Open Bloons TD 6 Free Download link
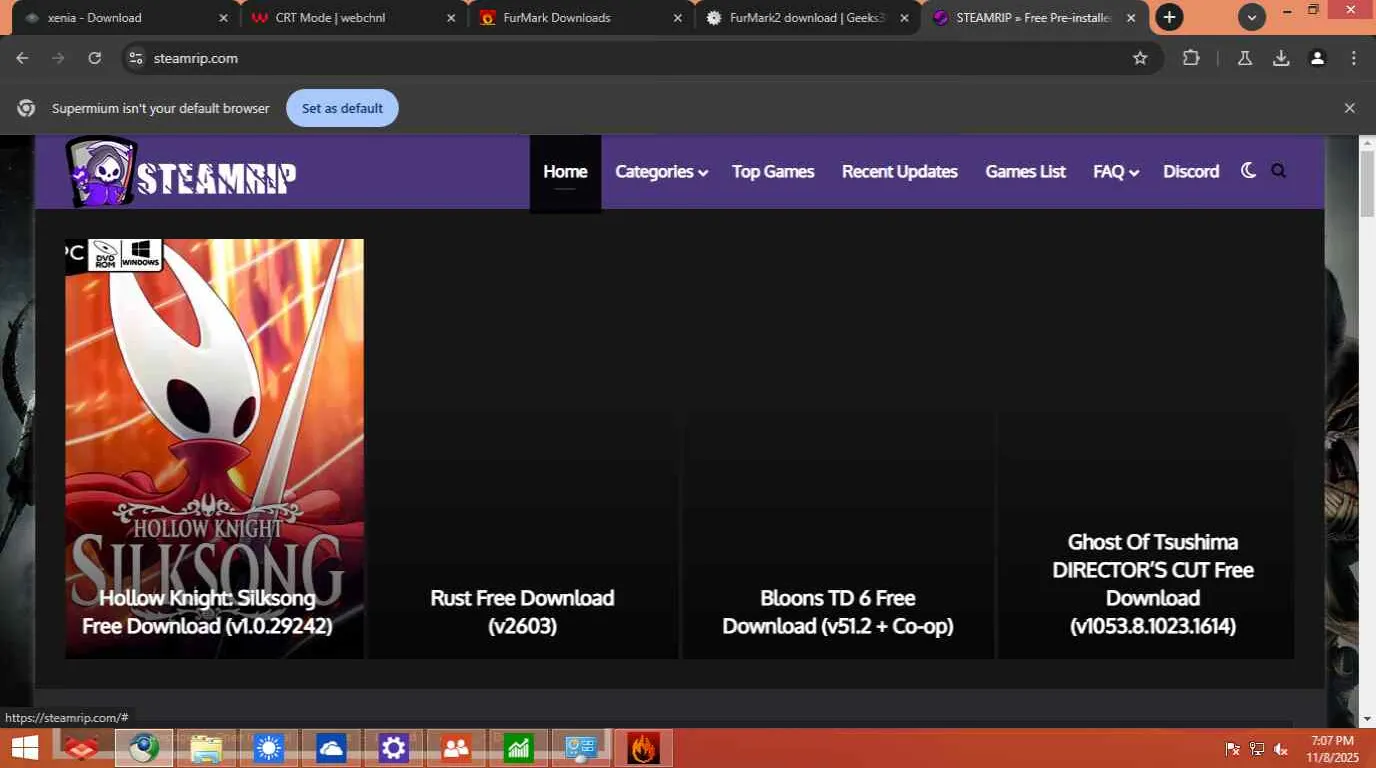This screenshot has width=1376, height=768. point(838,612)
